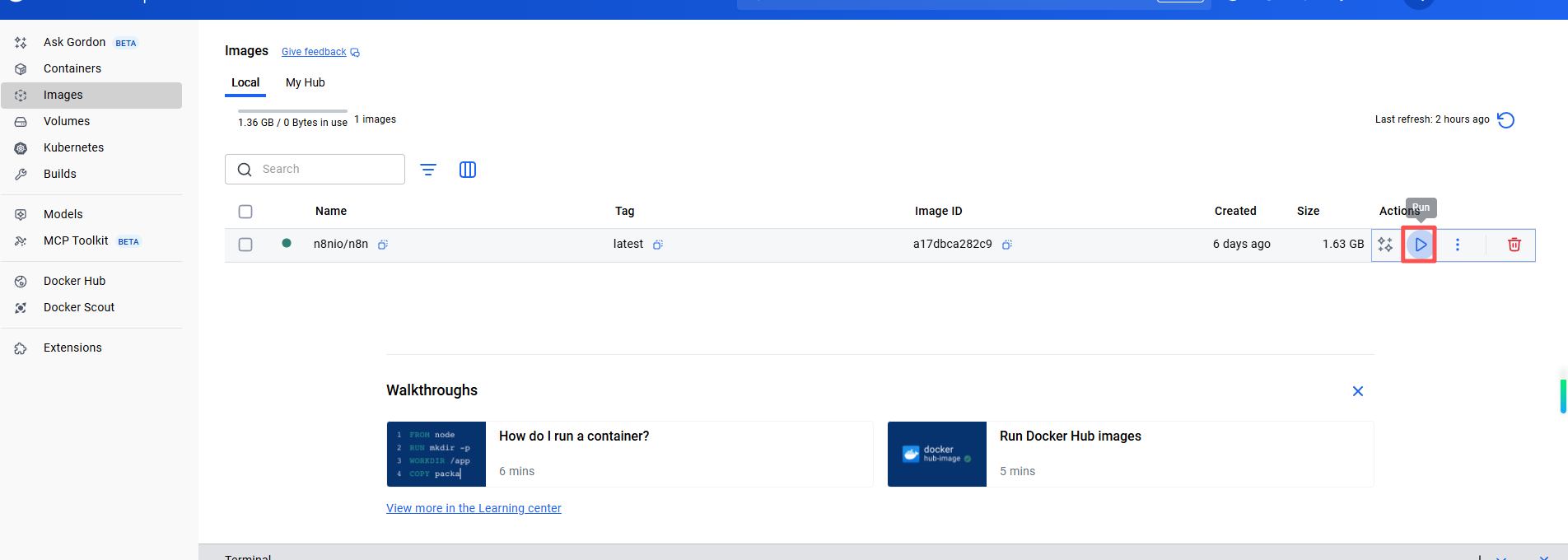Click the disk usage progress bar
Viewport: 1568px width, 560px height.
pyautogui.click(x=292, y=110)
